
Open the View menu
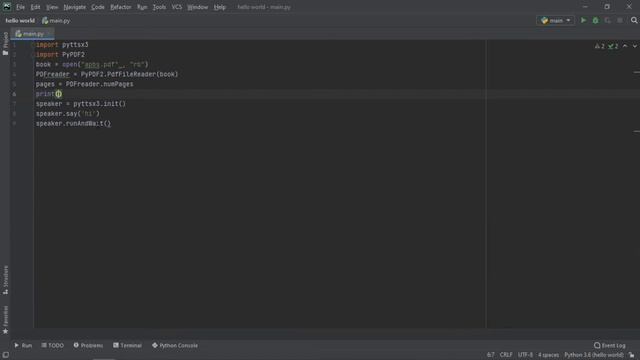52,7
